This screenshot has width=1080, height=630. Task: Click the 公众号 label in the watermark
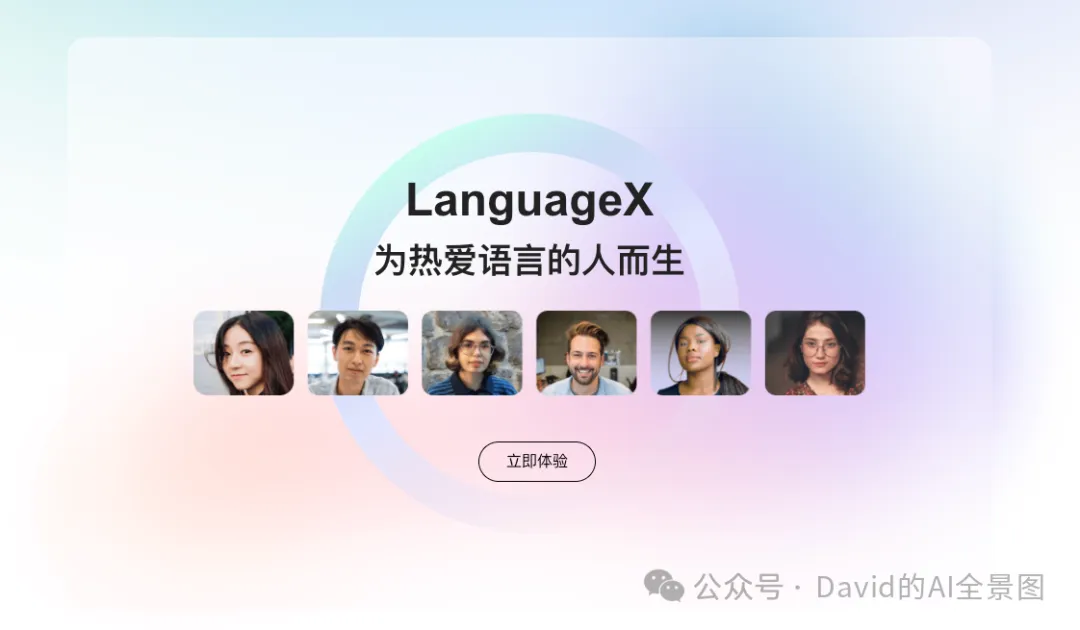pos(738,587)
